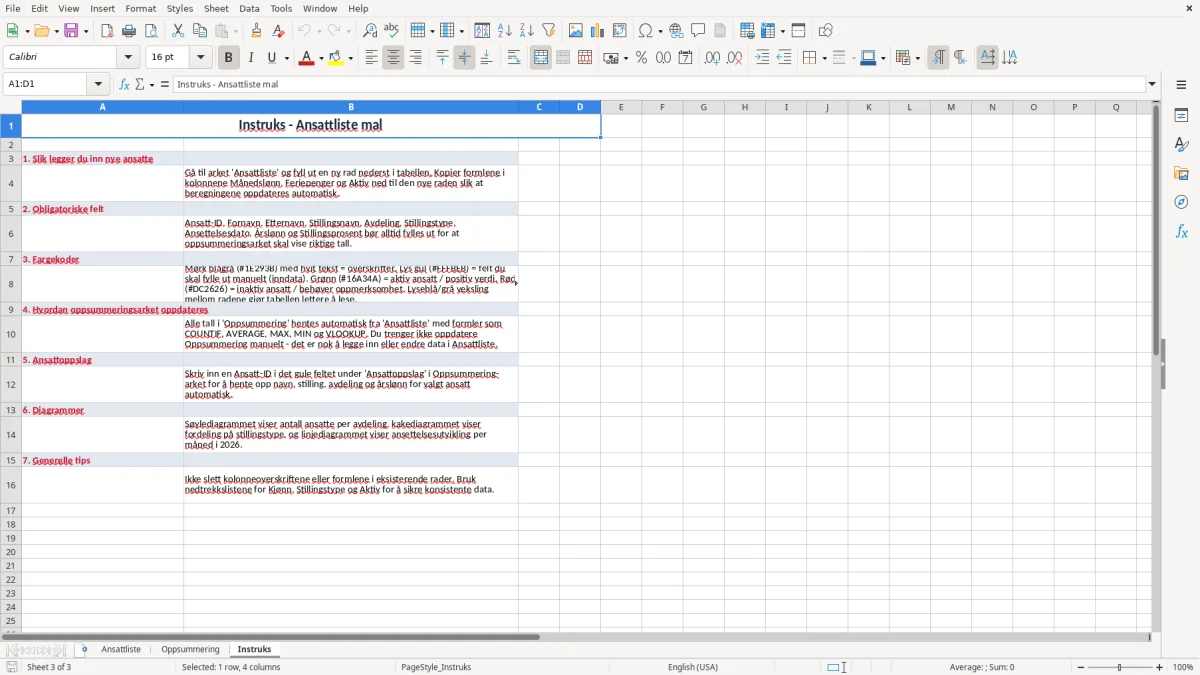
Task: Toggle Merge and Center Cells button
Action: coord(541,58)
